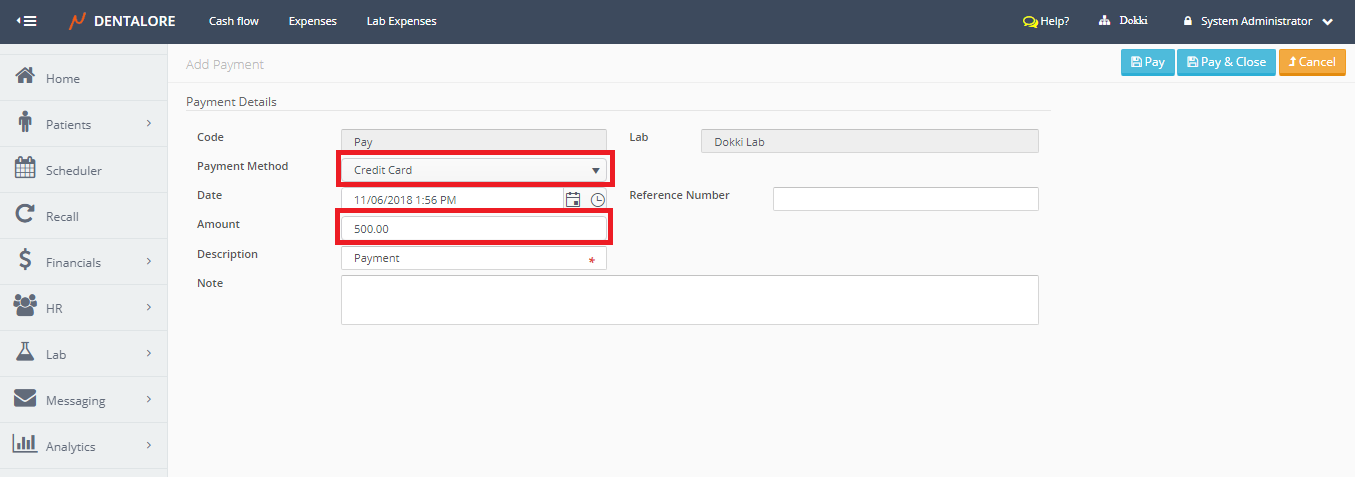
Task: Click the Help chat bubble icon
Action: (x=1030, y=21)
